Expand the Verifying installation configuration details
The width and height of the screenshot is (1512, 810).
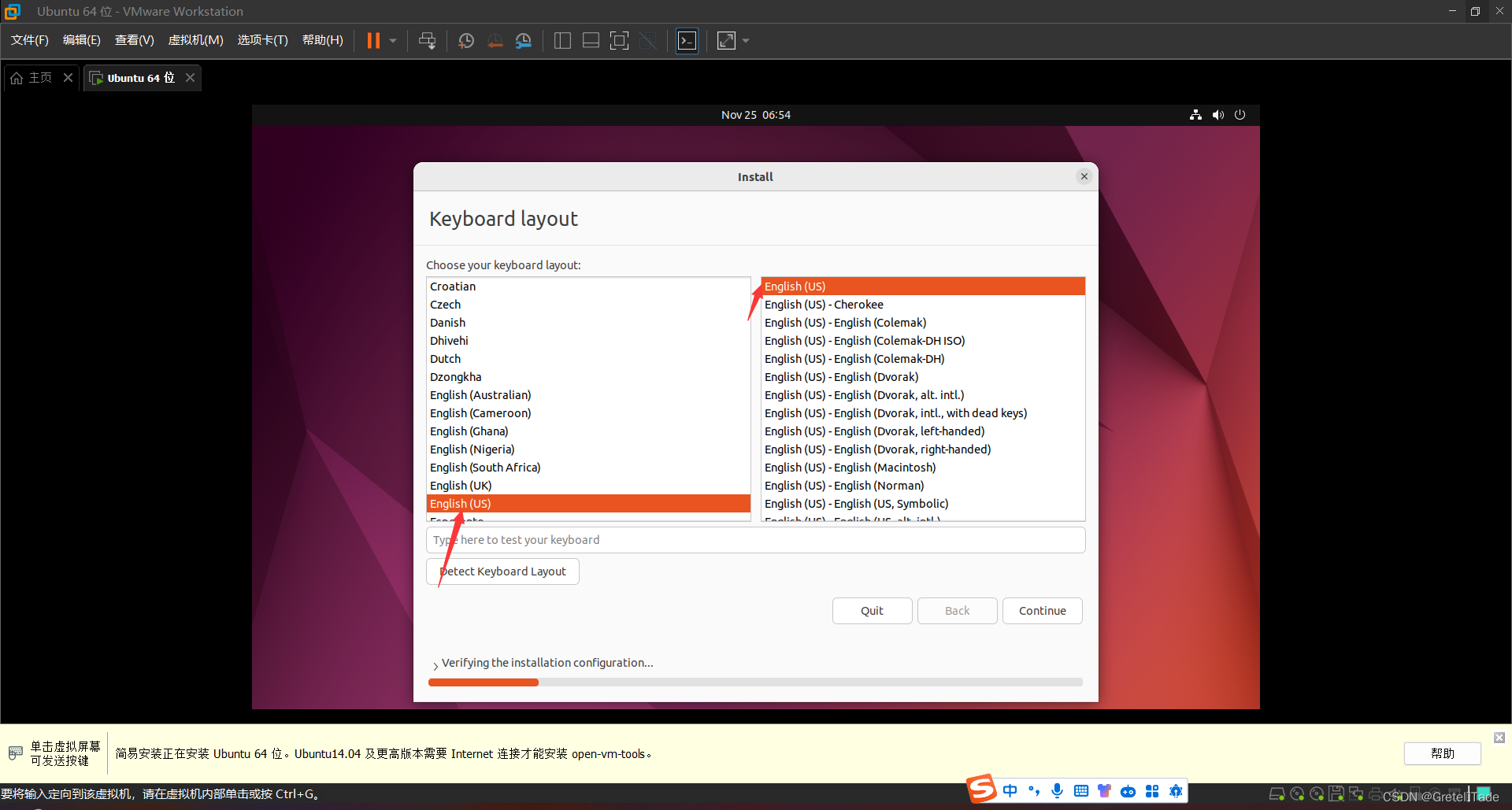point(435,665)
